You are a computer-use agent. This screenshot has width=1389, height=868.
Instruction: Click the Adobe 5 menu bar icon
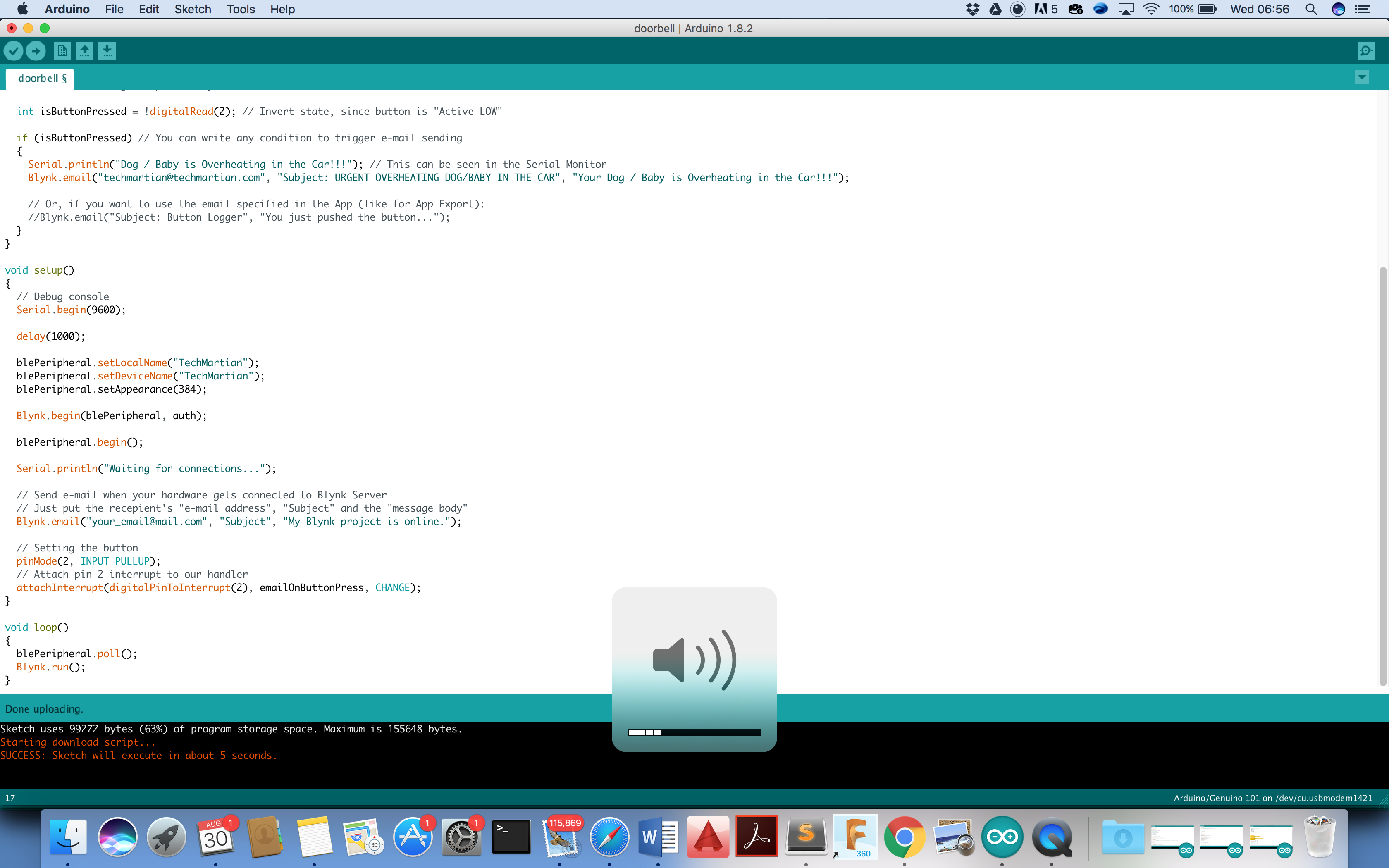tap(1046, 9)
